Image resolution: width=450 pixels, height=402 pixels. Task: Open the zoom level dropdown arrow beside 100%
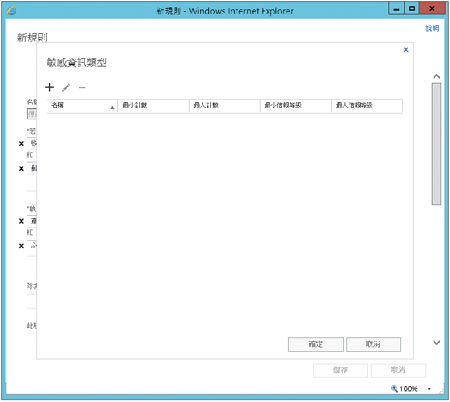[429, 389]
